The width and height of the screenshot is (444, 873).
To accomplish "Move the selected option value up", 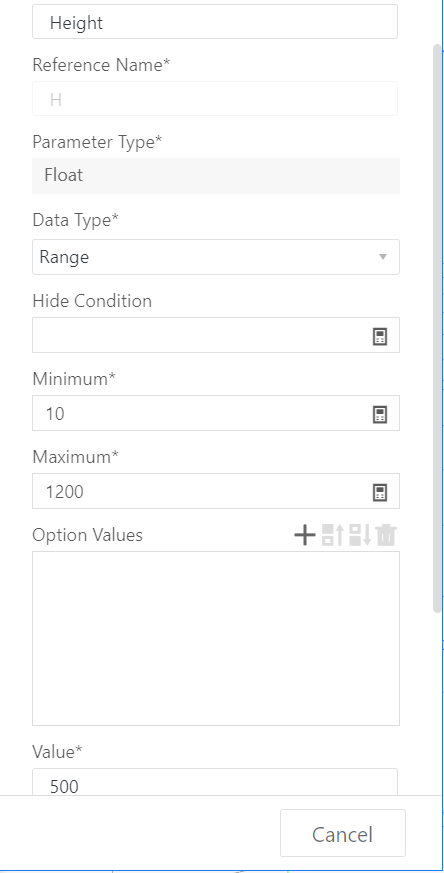I will pos(333,535).
